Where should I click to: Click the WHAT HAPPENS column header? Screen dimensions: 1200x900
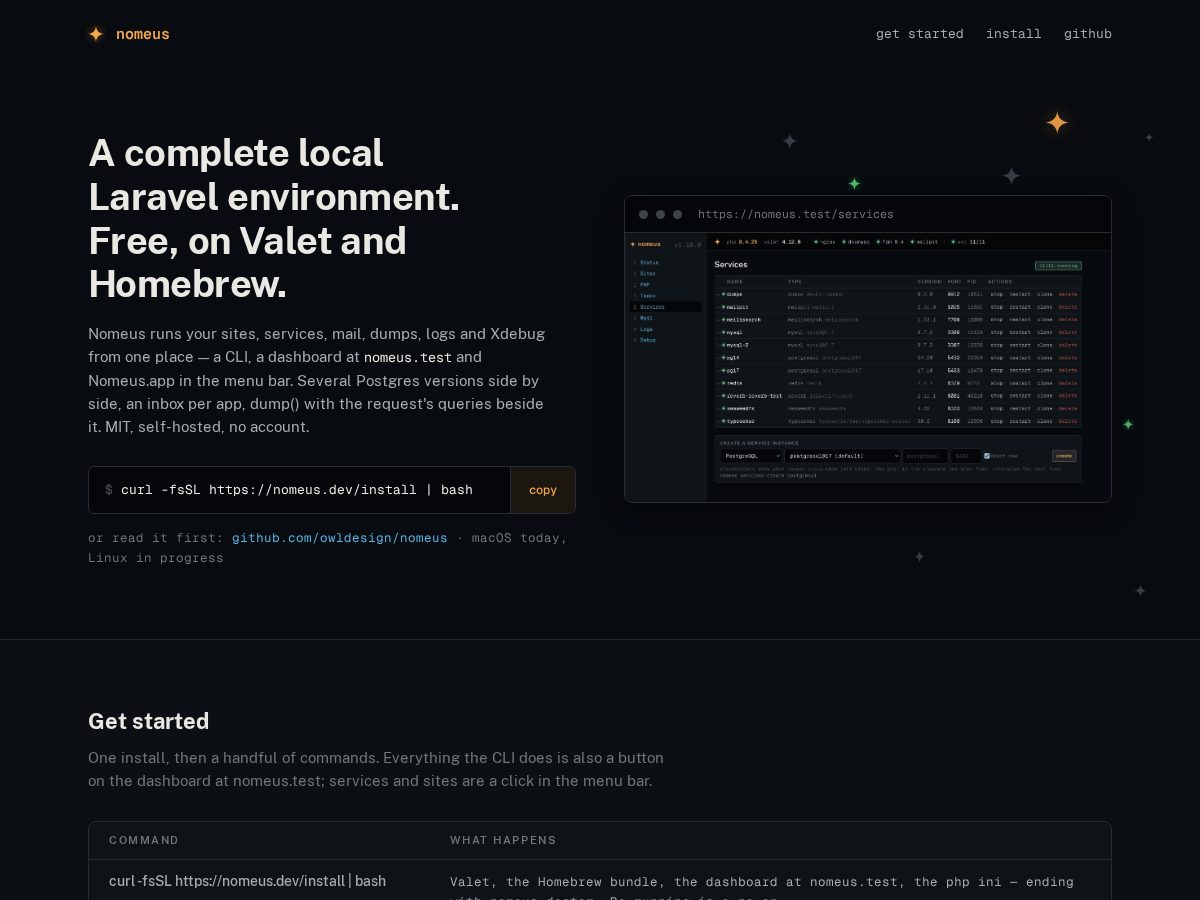click(x=503, y=840)
